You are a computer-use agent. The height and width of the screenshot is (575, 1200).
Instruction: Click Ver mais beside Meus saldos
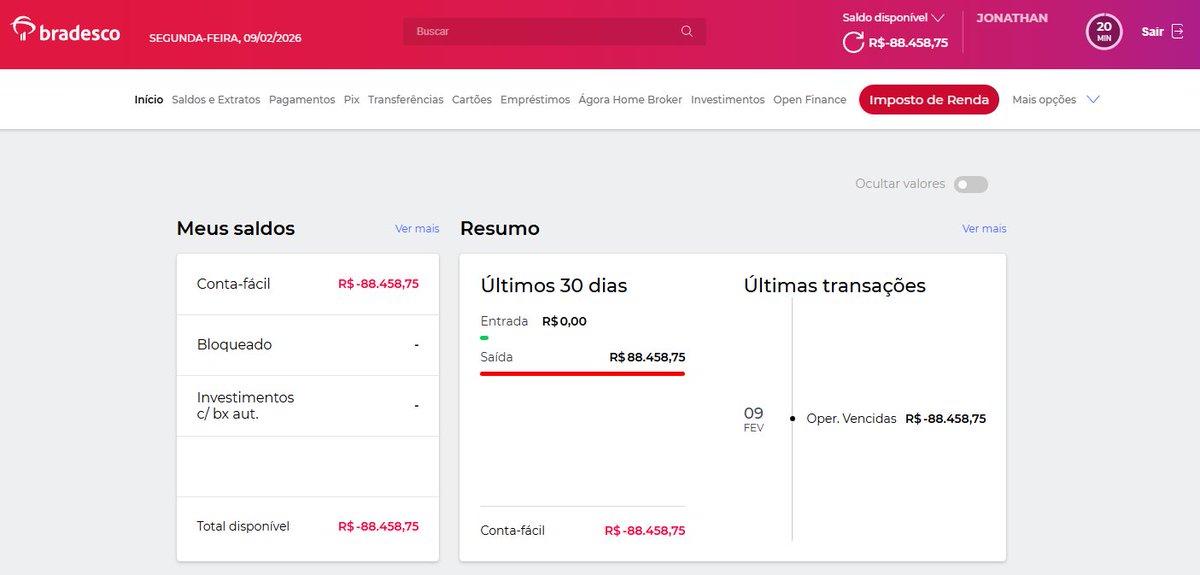[417, 229]
